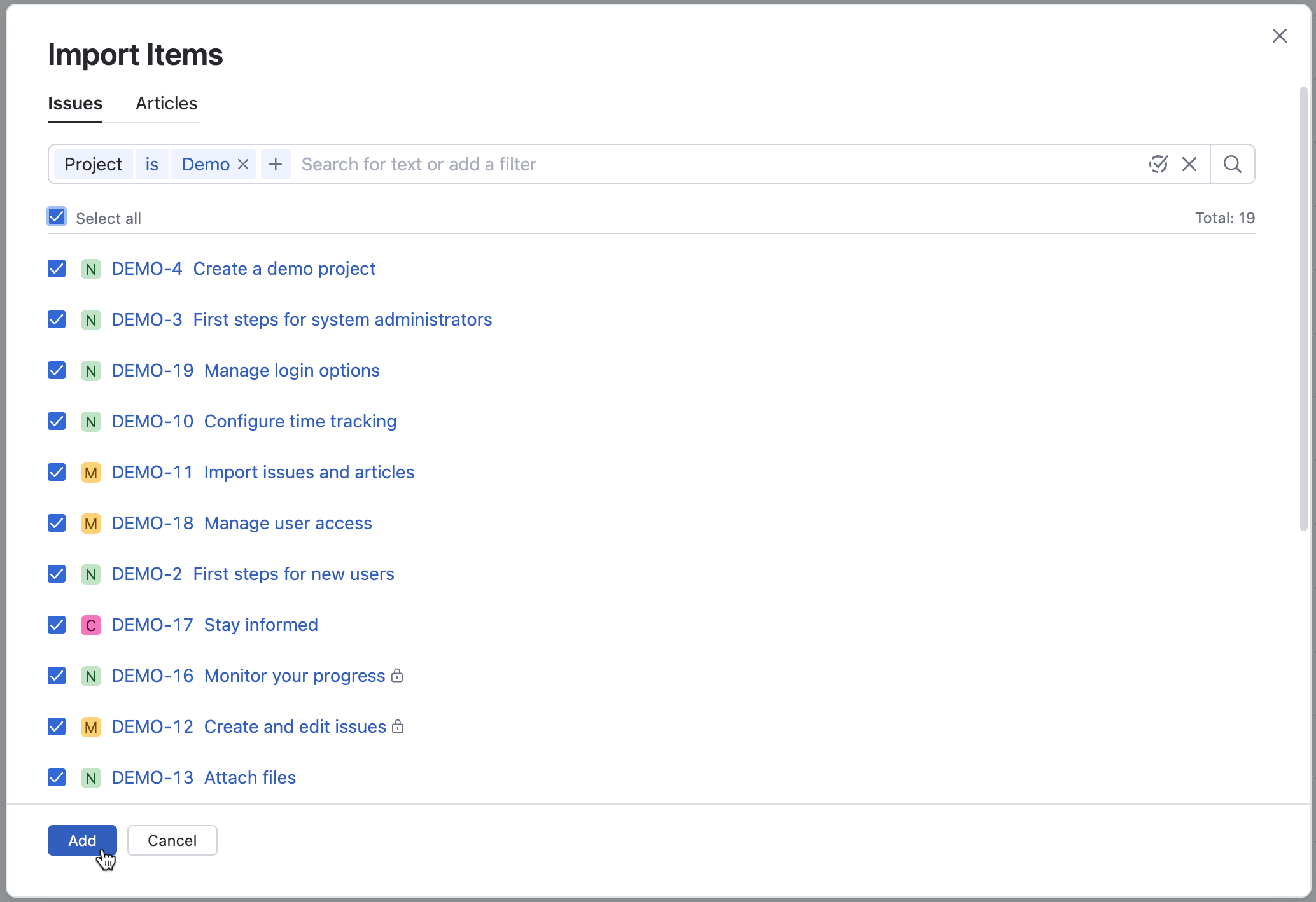
Task: Open Demo value filter dropdown
Action: click(205, 164)
